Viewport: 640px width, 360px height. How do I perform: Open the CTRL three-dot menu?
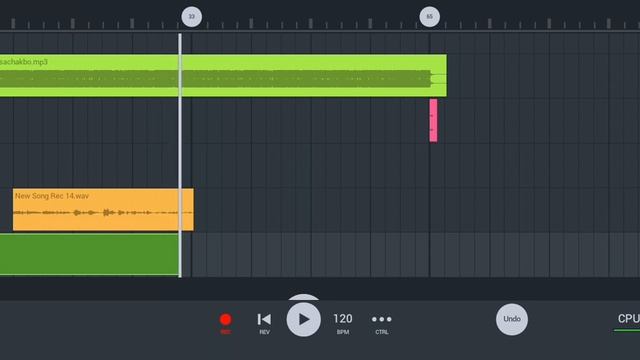(382, 324)
